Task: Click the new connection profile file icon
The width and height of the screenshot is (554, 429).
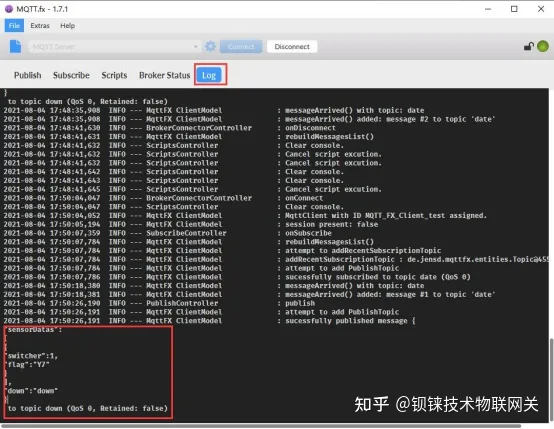Action: [x=15, y=46]
